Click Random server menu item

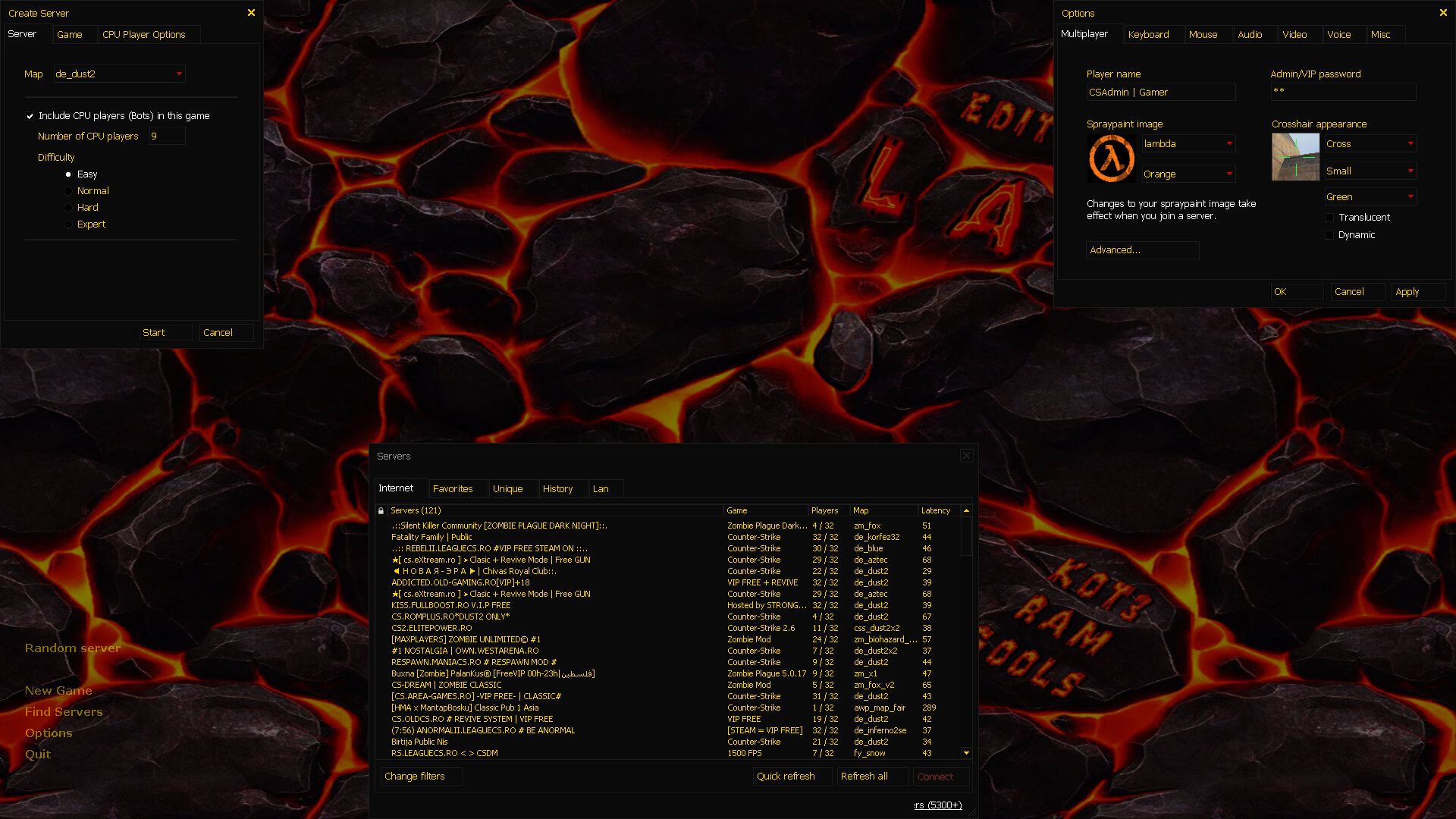73,648
